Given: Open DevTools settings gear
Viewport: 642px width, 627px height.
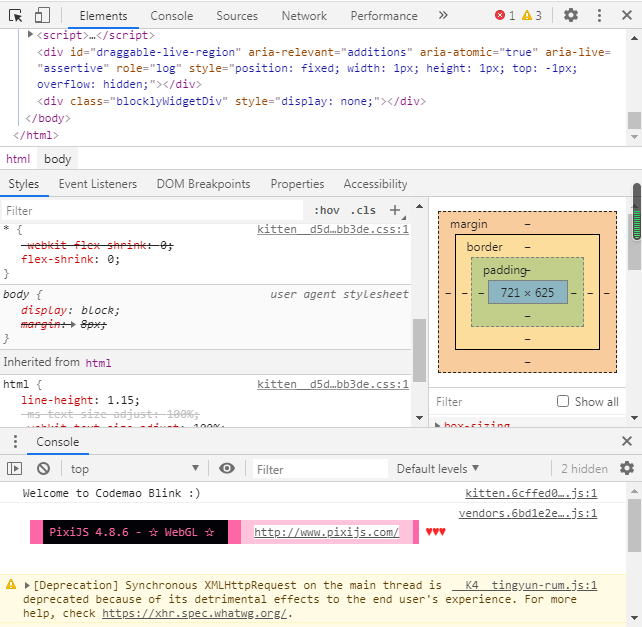Looking at the screenshot, I should [571, 16].
